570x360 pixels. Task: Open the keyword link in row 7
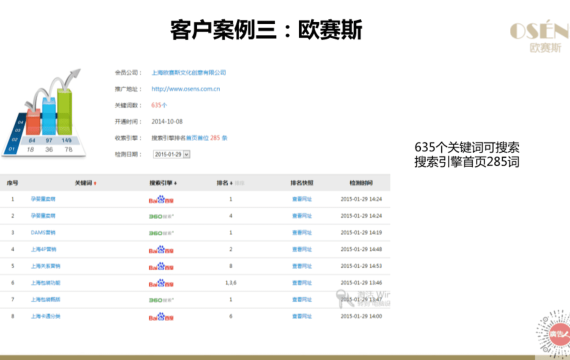pyautogui.click(x=45, y=299)
